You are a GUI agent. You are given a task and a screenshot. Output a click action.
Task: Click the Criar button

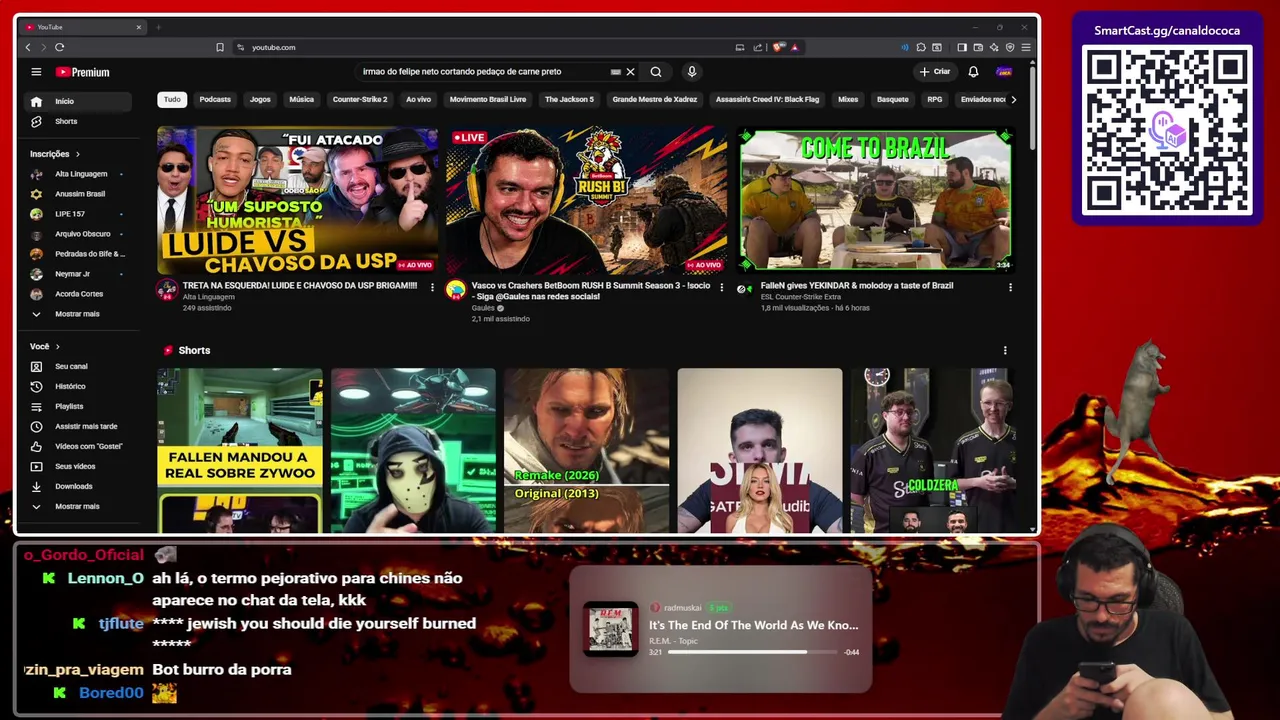tap(935, 72)
